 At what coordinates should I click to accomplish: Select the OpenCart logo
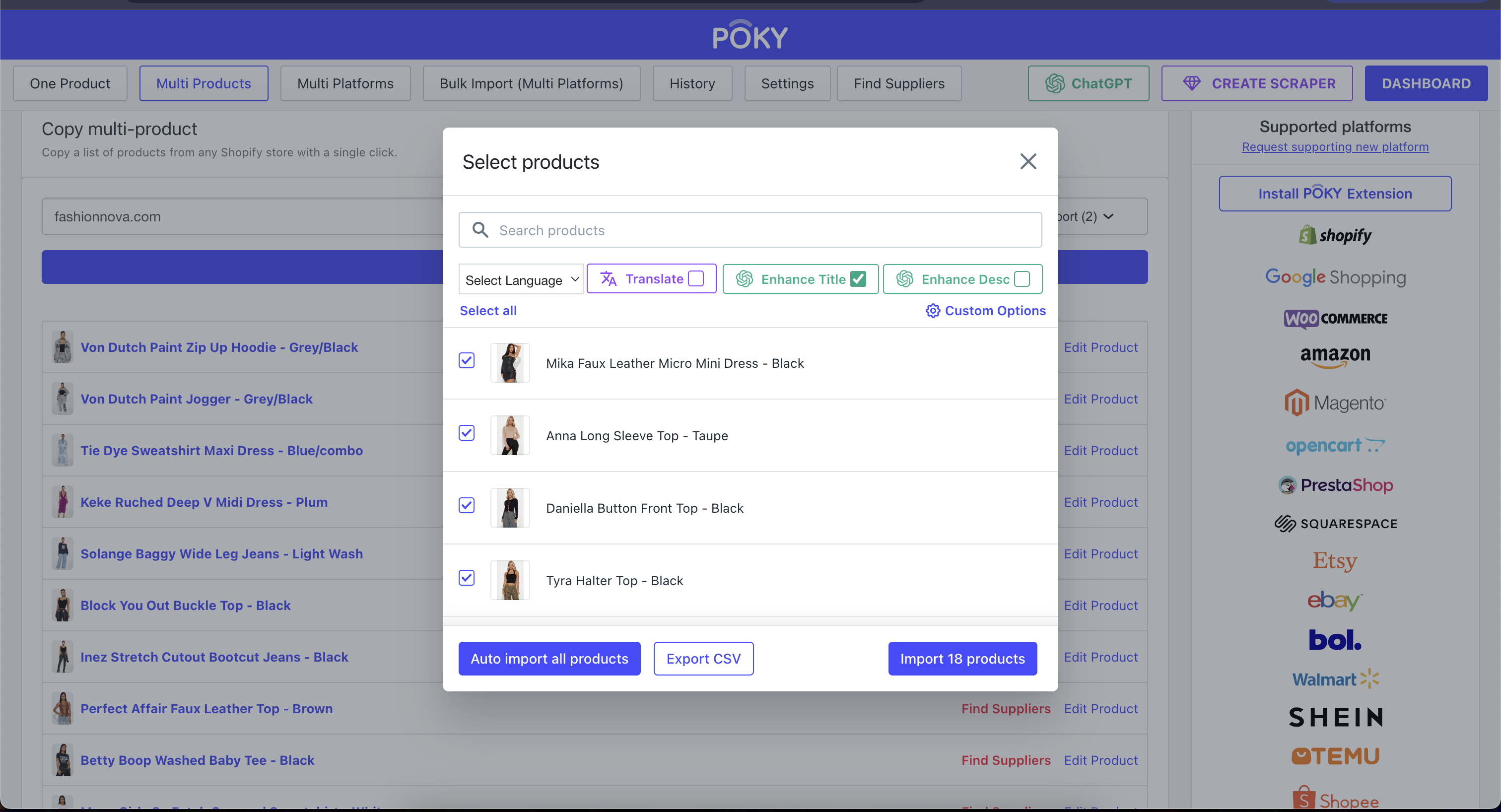tap(1335, 446)
